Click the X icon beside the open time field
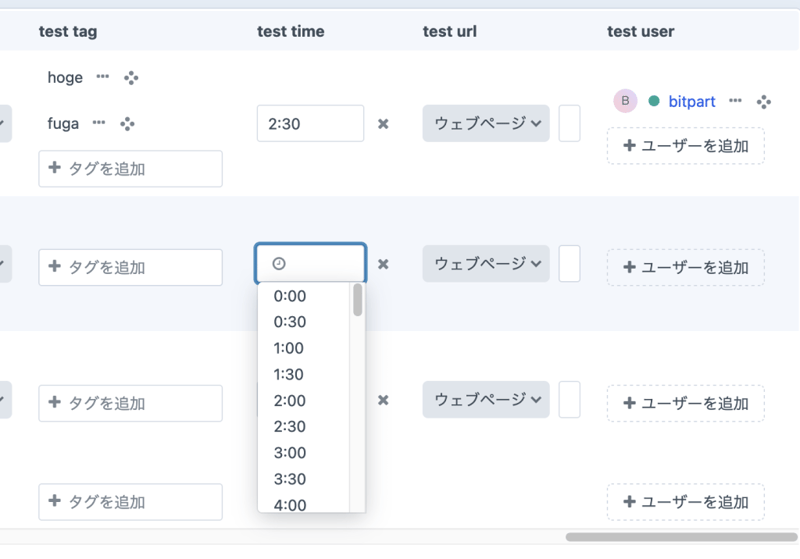Screen dimensions: 800x559 pyautogui.click(x=383, y=264)
